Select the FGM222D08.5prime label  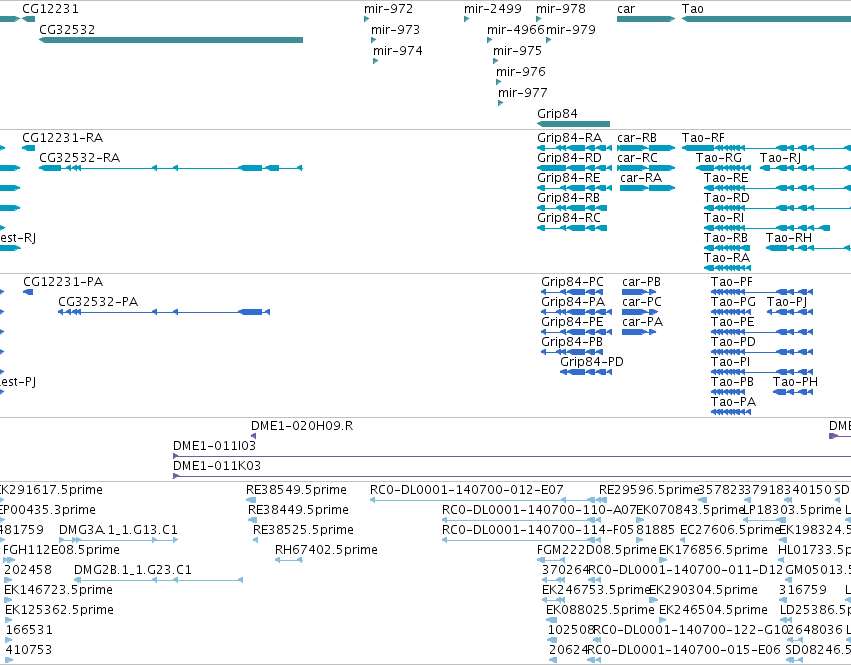pos(596,550)
